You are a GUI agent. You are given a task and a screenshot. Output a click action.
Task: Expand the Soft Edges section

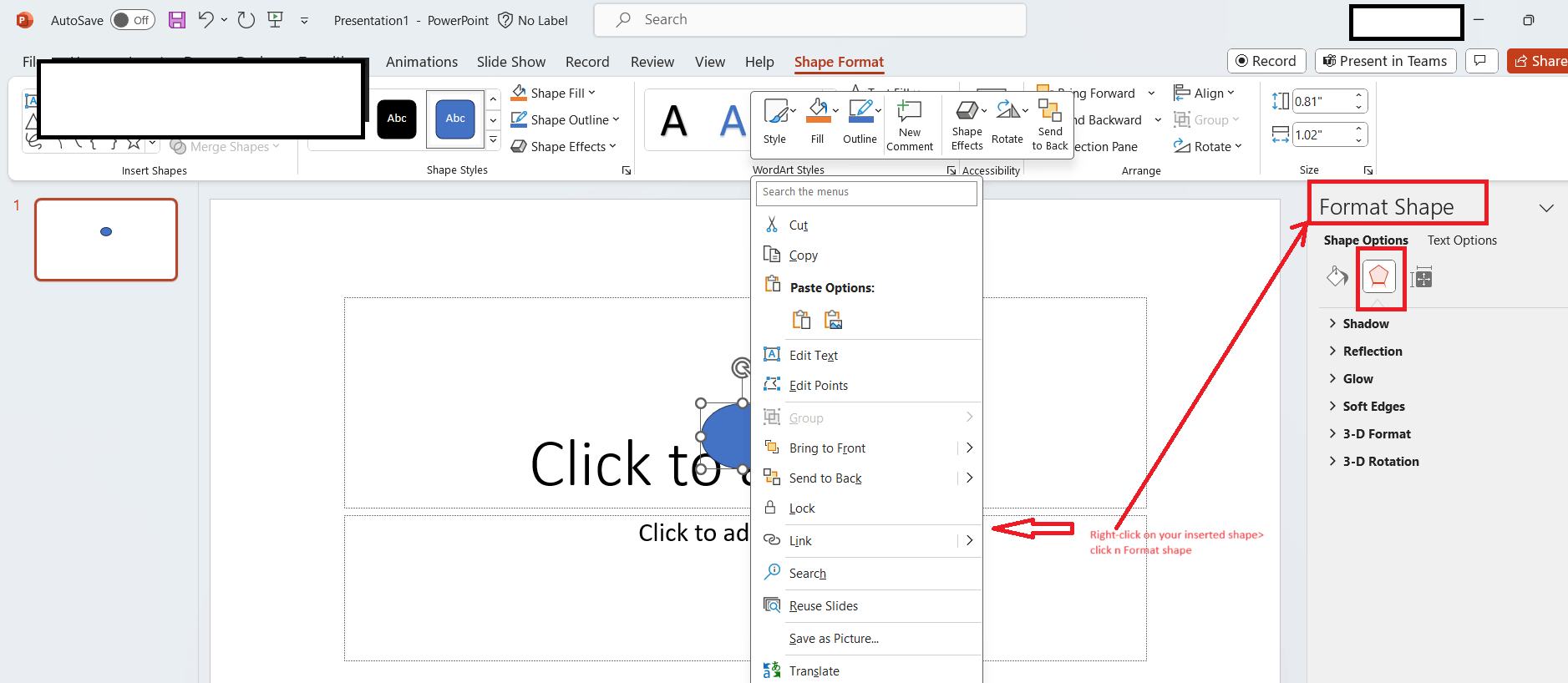(x=1367, y=407)
